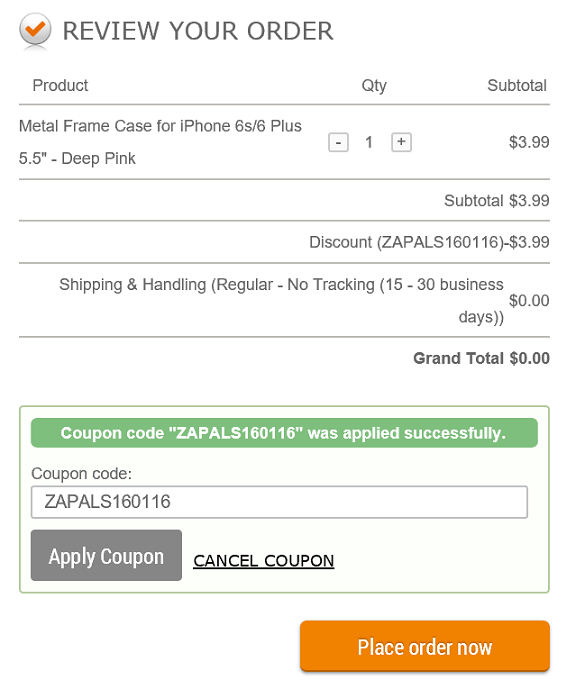Click the REVIEW YOUR ORDER heading

[198, 31]
